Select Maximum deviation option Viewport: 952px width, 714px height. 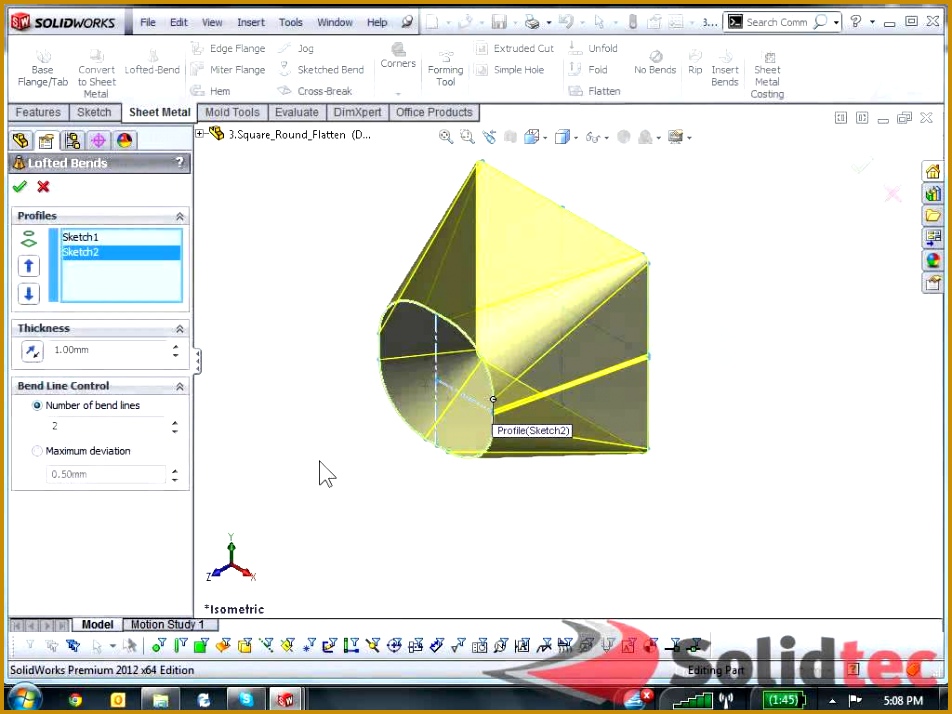point(37,451)
